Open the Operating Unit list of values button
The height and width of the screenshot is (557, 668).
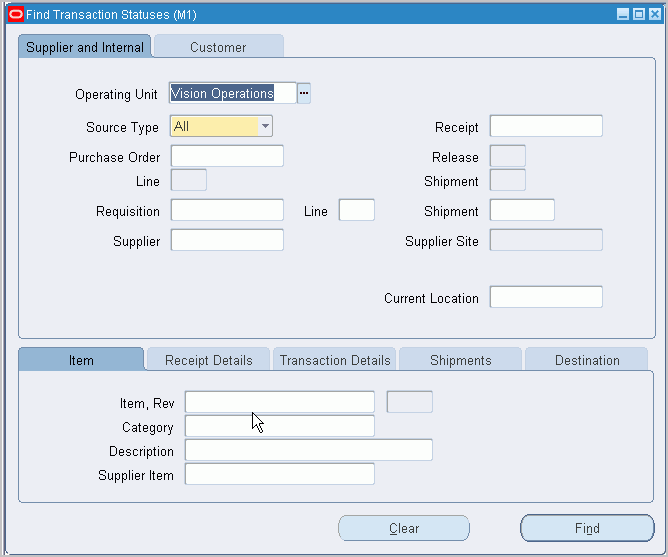304,93
